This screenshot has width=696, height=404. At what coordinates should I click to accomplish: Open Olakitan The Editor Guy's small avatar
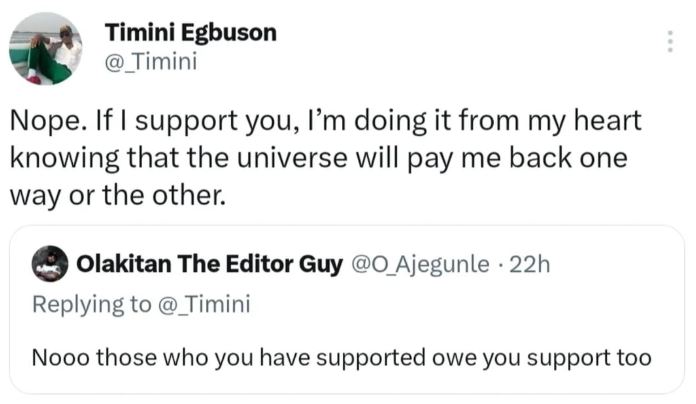click(49, 264)
